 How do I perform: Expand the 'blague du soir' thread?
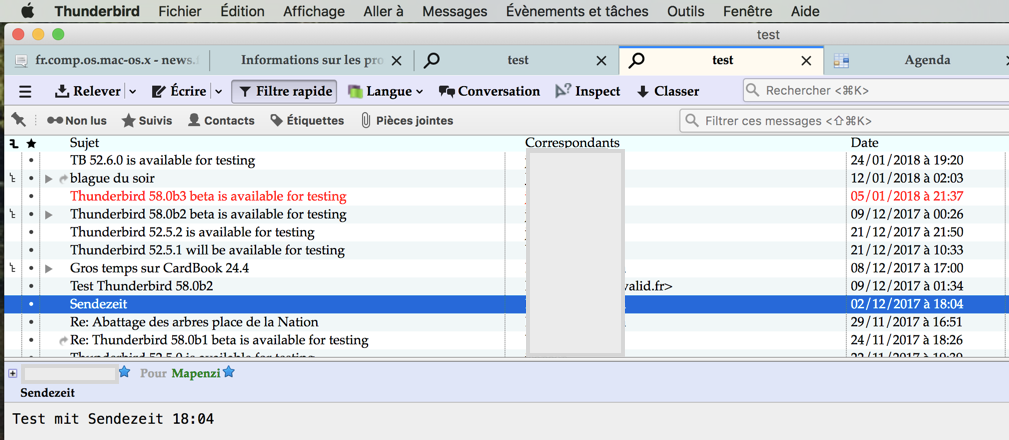[48, 178]
